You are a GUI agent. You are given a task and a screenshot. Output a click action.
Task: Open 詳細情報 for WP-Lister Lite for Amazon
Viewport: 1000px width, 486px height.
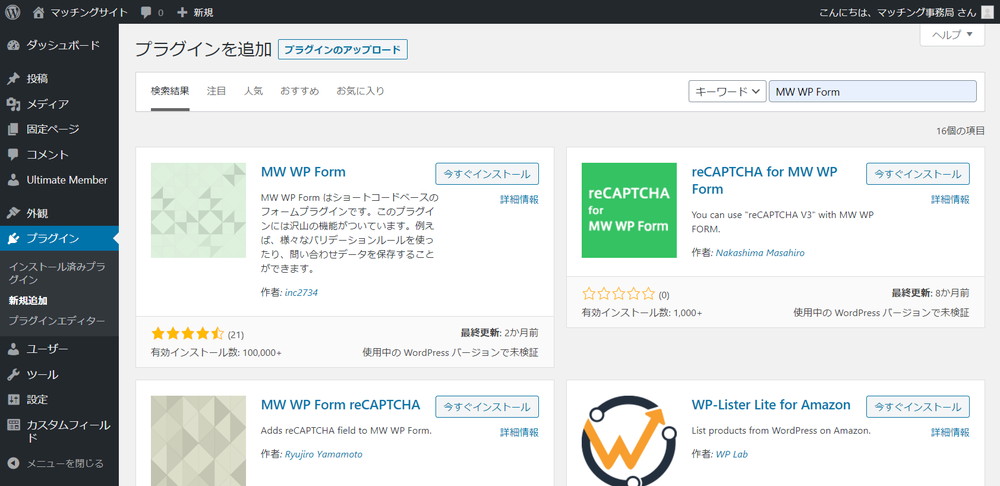point(950,432)
